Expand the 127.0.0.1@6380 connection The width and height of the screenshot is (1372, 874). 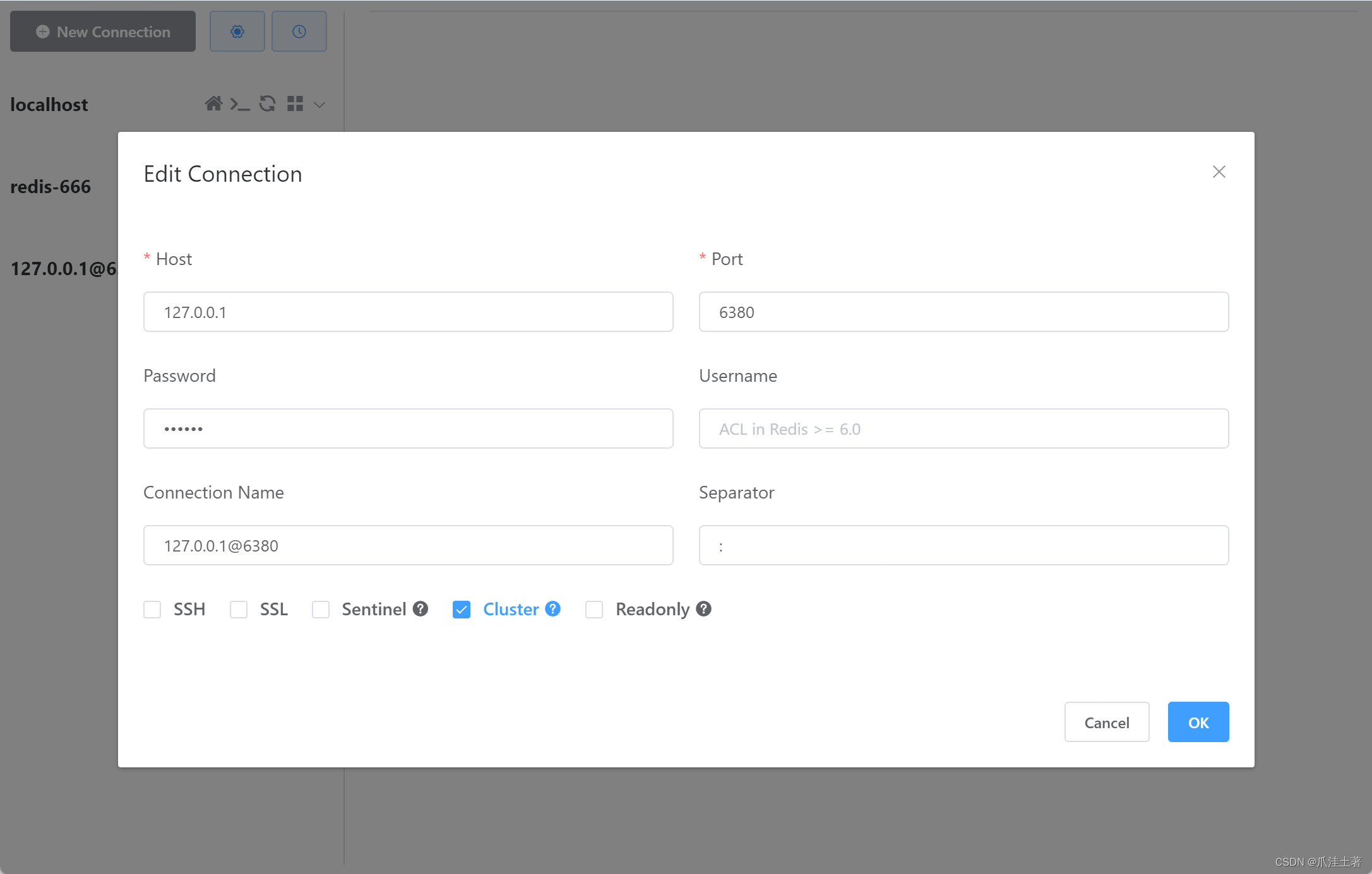tap(63, 268)
